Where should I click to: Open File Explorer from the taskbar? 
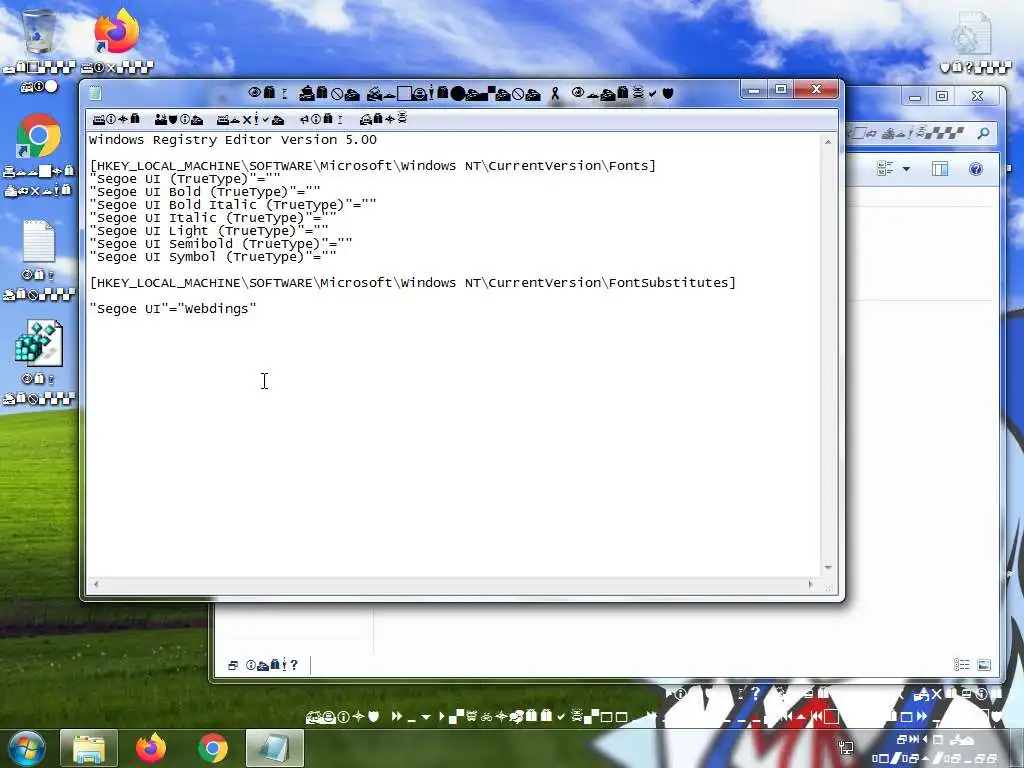pyautogui.click(x=89, y=748)
